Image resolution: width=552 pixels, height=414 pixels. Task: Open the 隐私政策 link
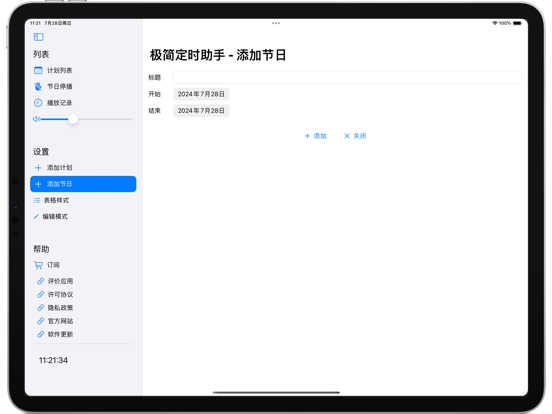(x=55, y=308)
